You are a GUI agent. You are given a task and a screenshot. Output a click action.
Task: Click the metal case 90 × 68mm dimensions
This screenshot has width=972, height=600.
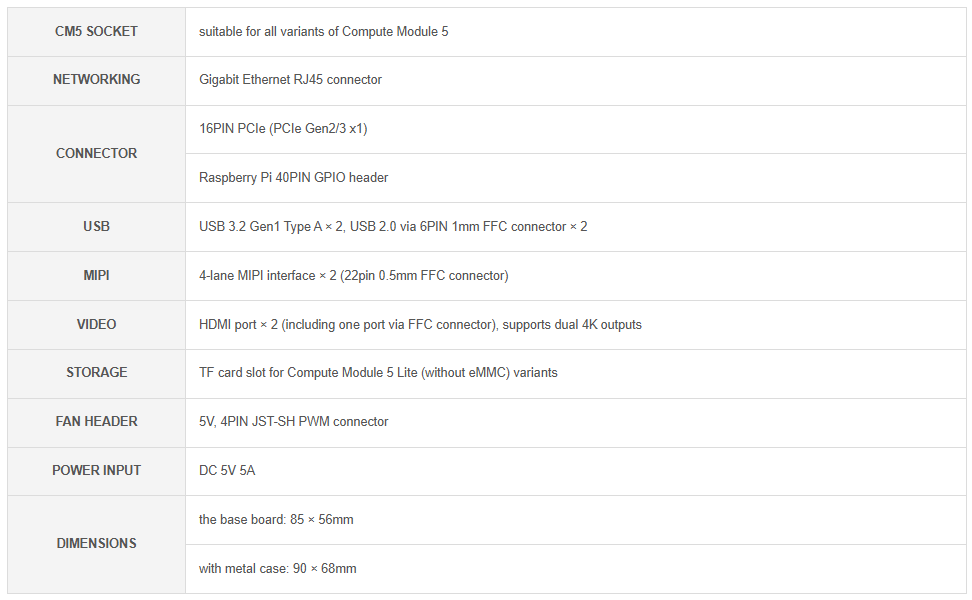[277, 568]
